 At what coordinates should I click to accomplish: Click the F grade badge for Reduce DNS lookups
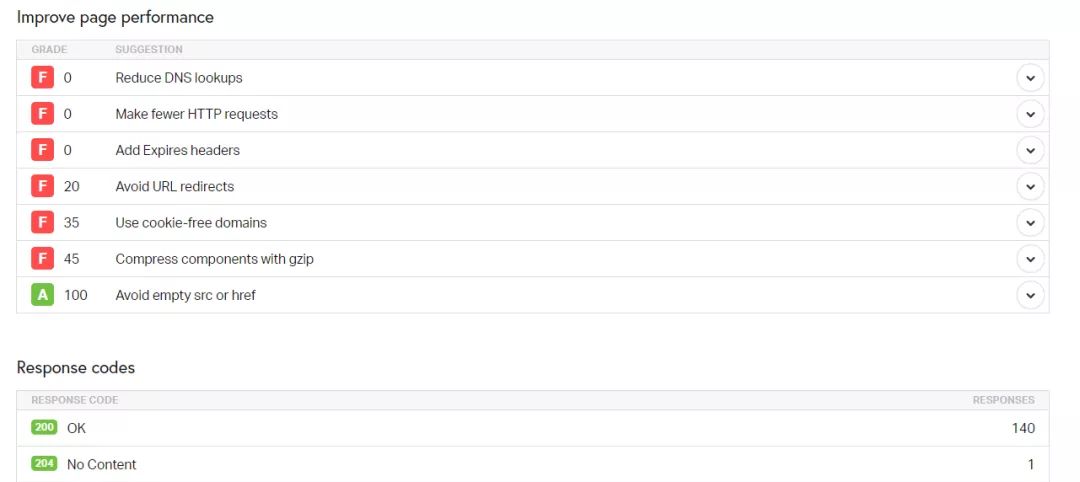(42, 78)
